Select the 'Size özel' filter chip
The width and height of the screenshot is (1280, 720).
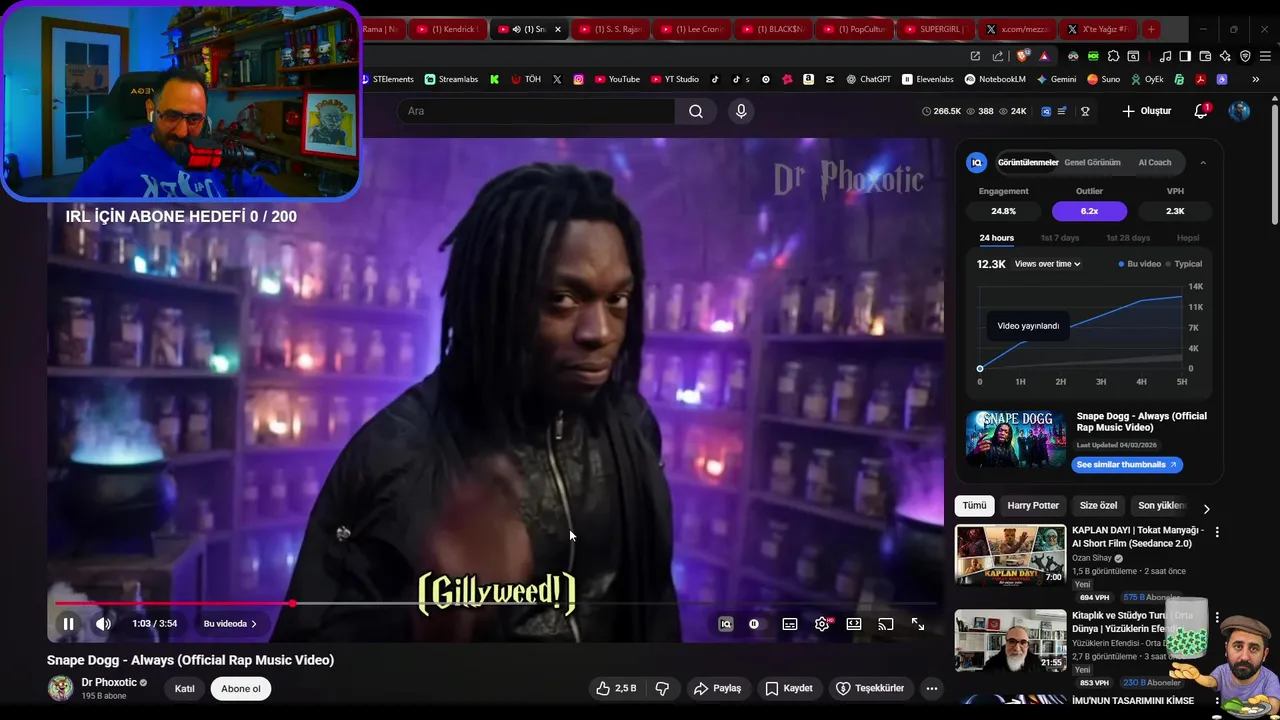point(1098,506)
